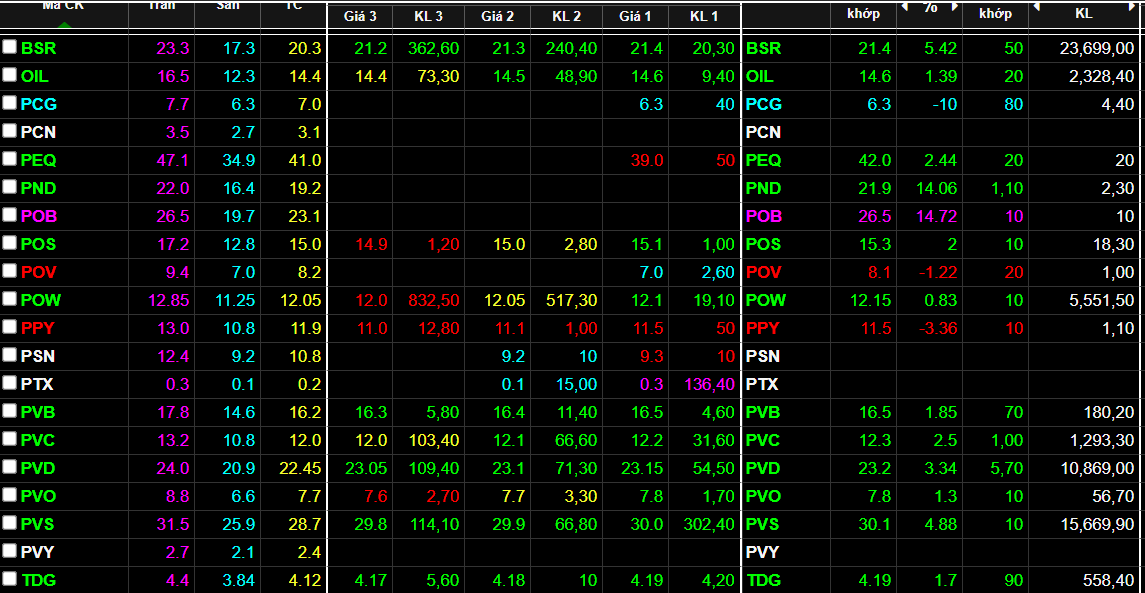Select the checkbox for the PVD row

click(10, 467)
